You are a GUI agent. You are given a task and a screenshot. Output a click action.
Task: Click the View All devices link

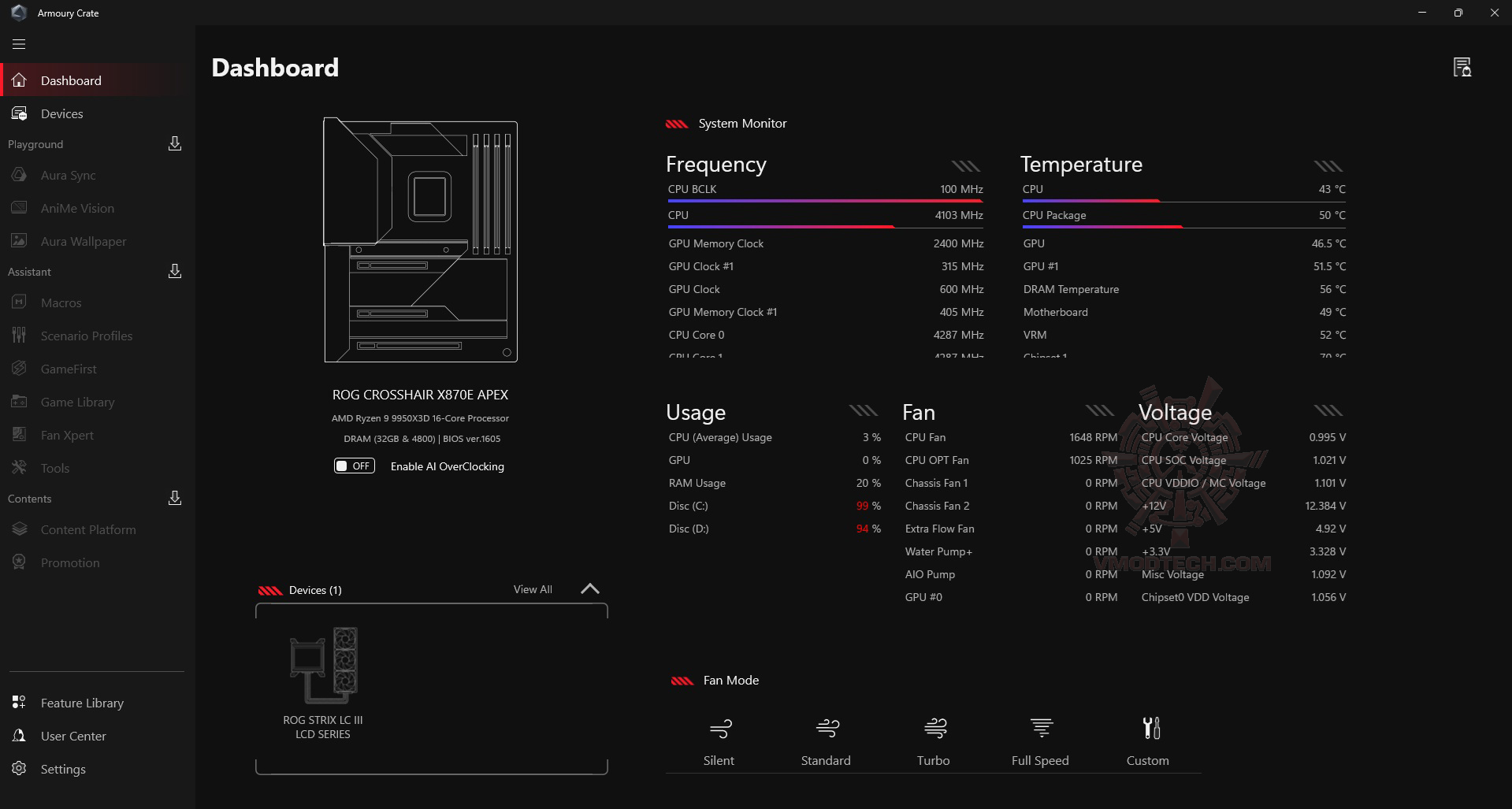[532, 588]
